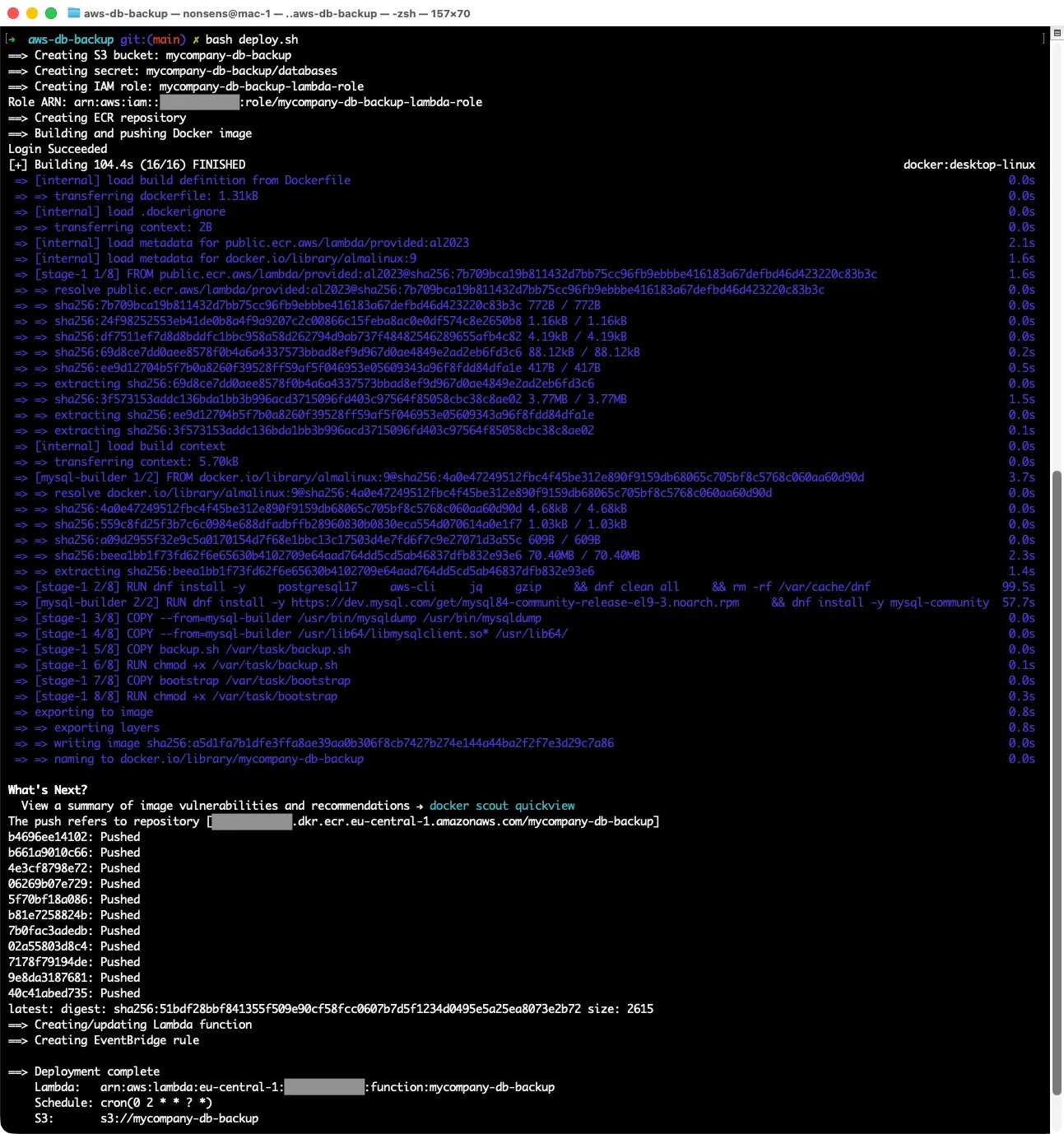The image size is (1064, 1134).
Task: Click the [+] marker before Building
Action: click(x=17, y=164)
